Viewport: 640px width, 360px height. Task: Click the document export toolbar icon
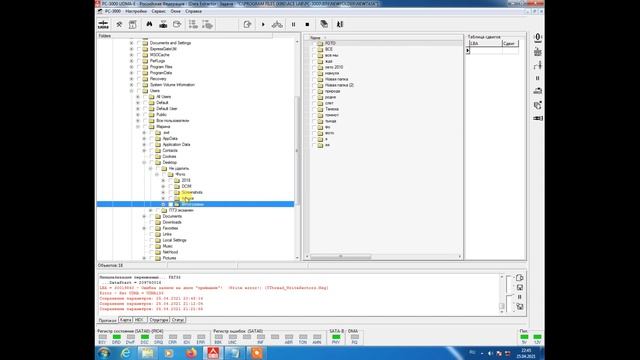pos(247,24)
